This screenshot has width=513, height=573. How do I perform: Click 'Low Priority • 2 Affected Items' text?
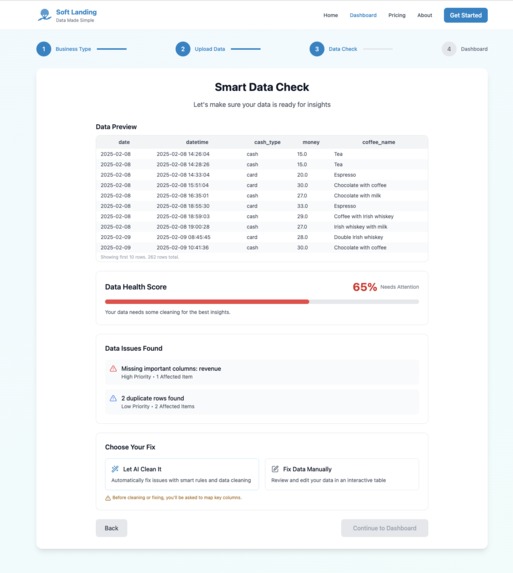click(158, 406)
